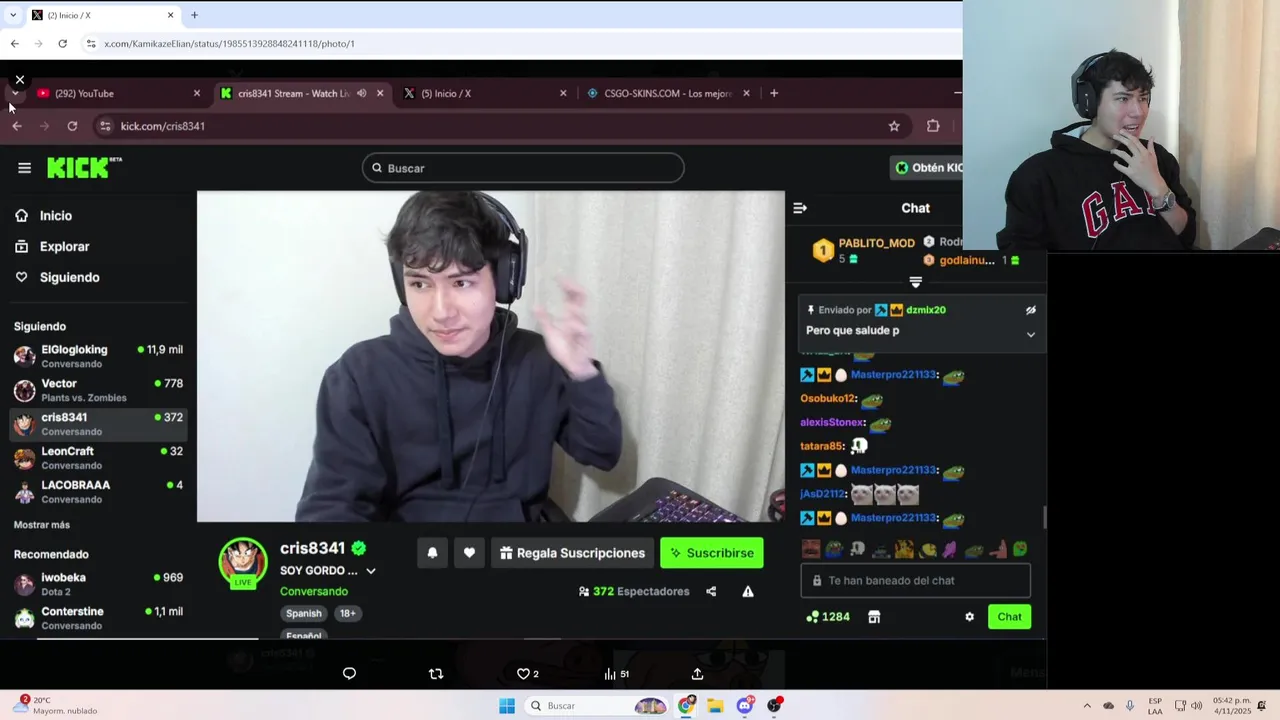Click the Spanish tag
Screen dimensions: 1280x720
click(304, 614)
